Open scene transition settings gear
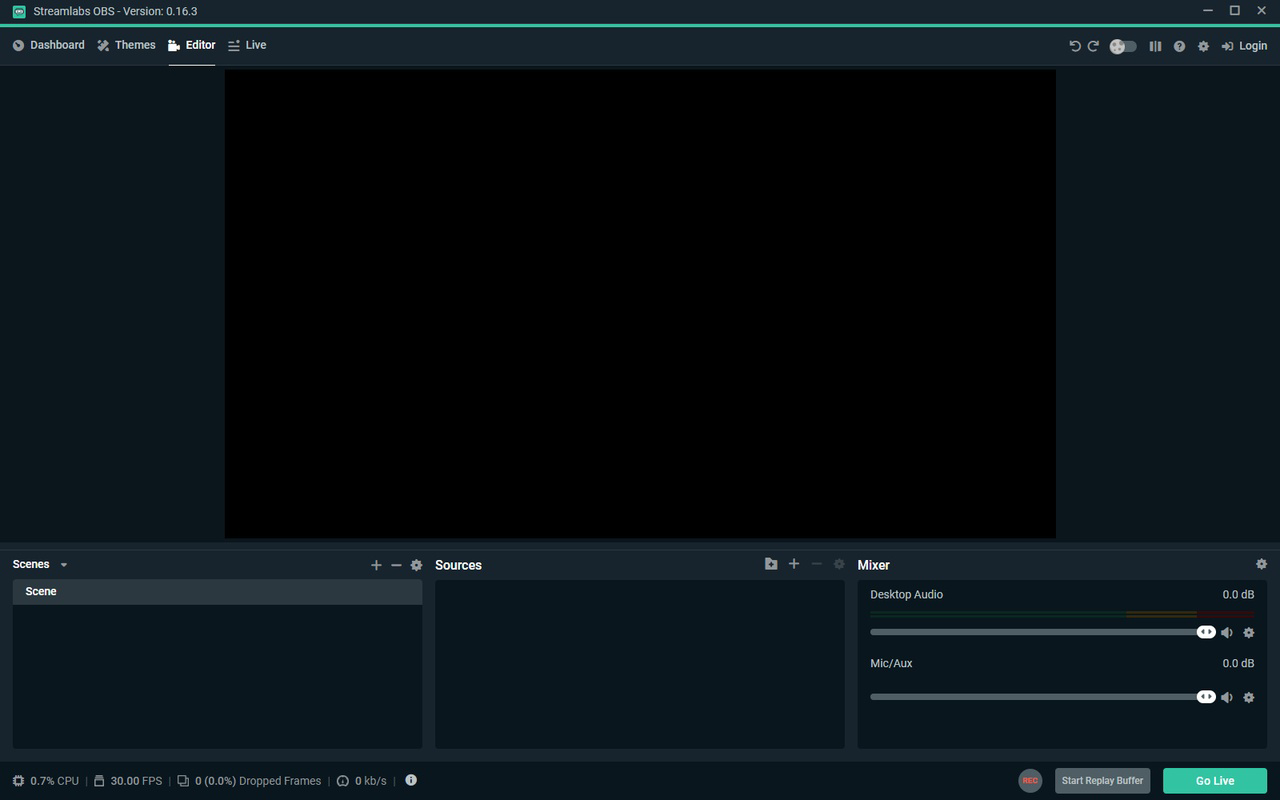 tap(416, 564)
